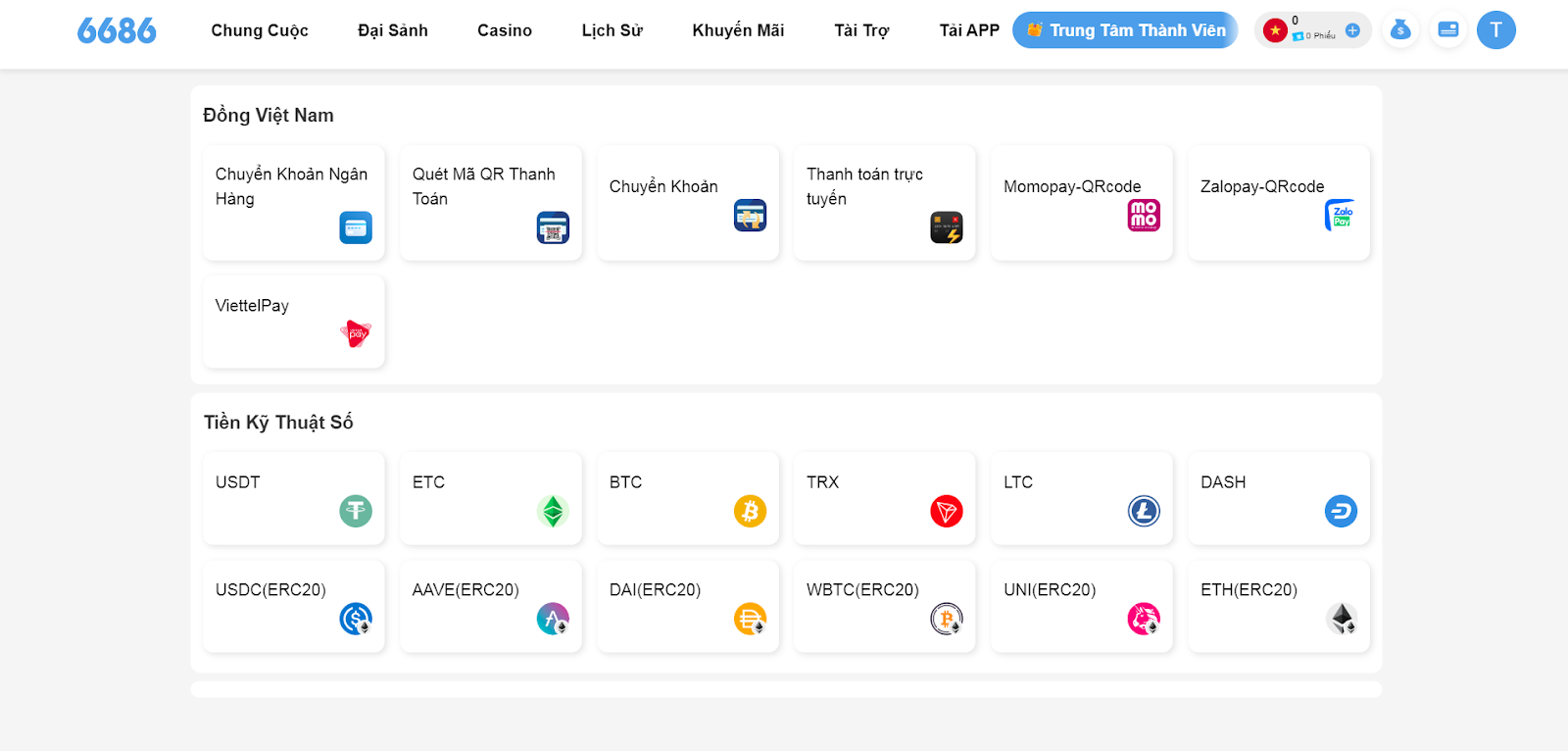This screenshot has width=1568, height=751.
Task: Click the Đồng Việt Nam heading
Action: [269, 116]
